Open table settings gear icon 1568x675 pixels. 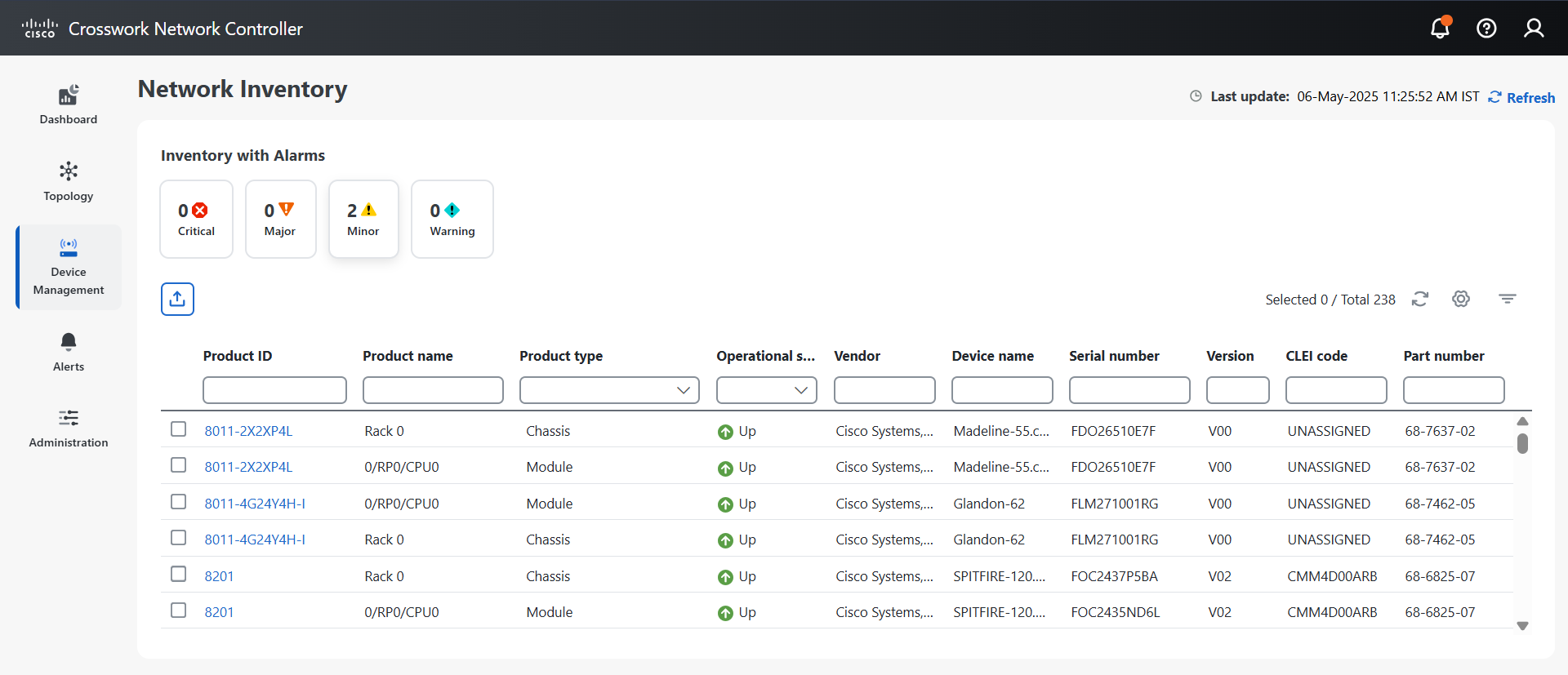tap(1461, 299)
